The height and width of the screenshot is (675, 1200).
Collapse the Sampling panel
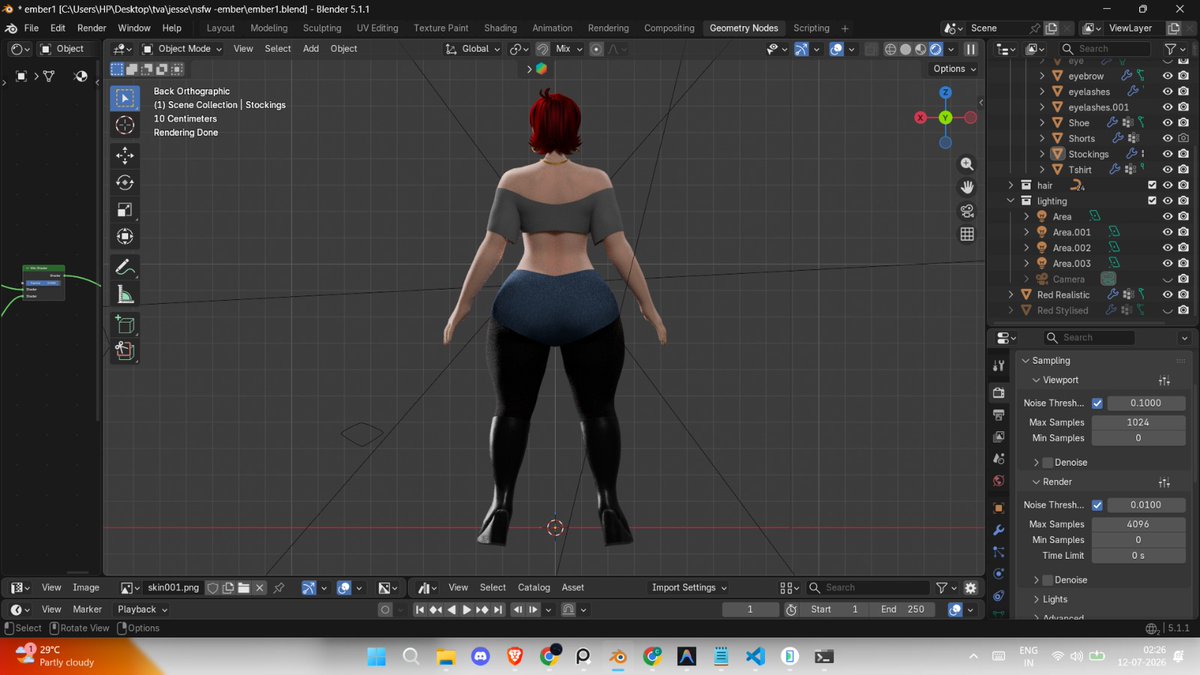click(1026, 360)
